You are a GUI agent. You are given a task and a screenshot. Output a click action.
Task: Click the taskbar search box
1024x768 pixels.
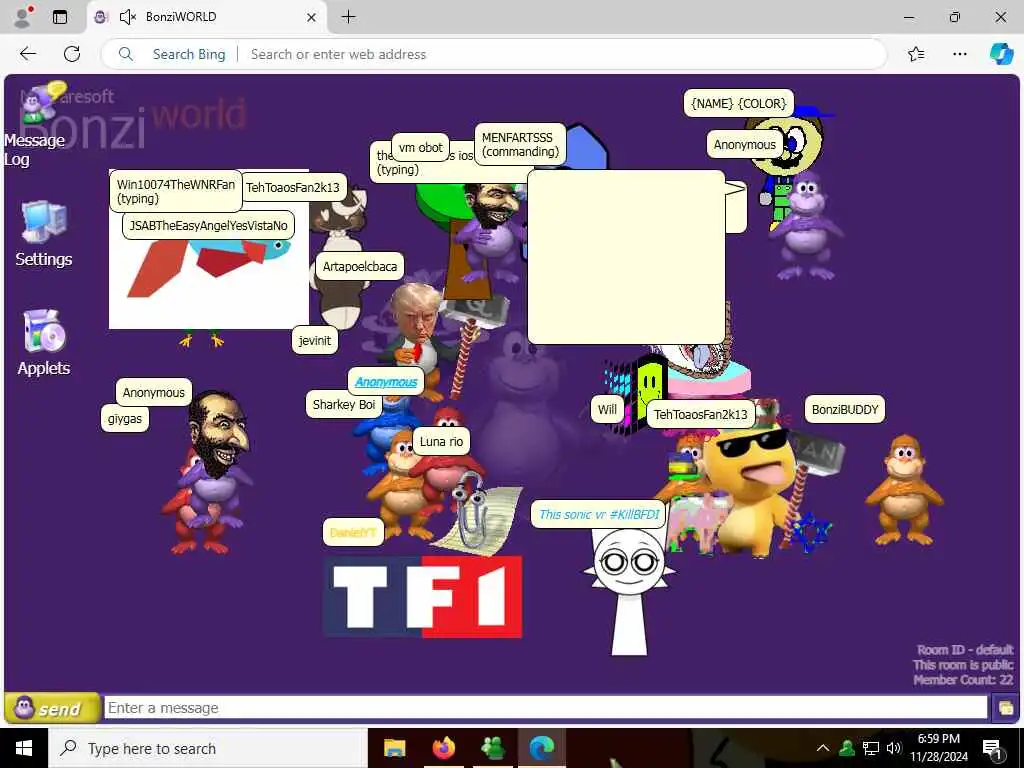(208, 748)
